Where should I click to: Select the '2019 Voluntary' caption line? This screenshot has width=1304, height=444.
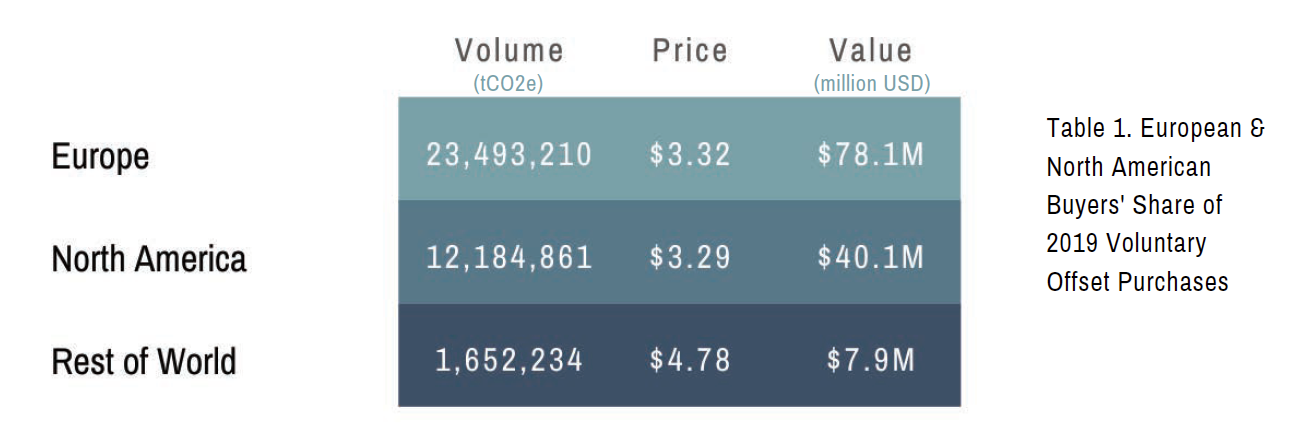coord(1126,243)
